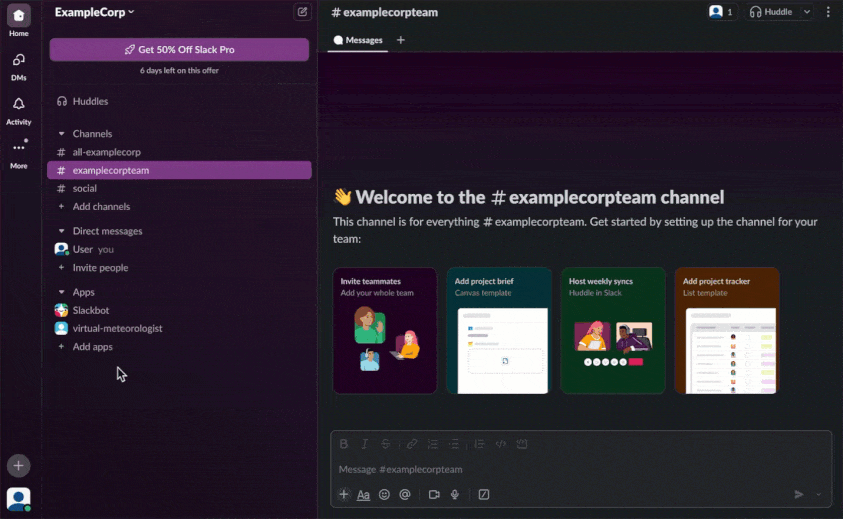Screen dimensions: 843x519
Task: Select the examplecorpteam channel
Action: [x=178, y=170]
